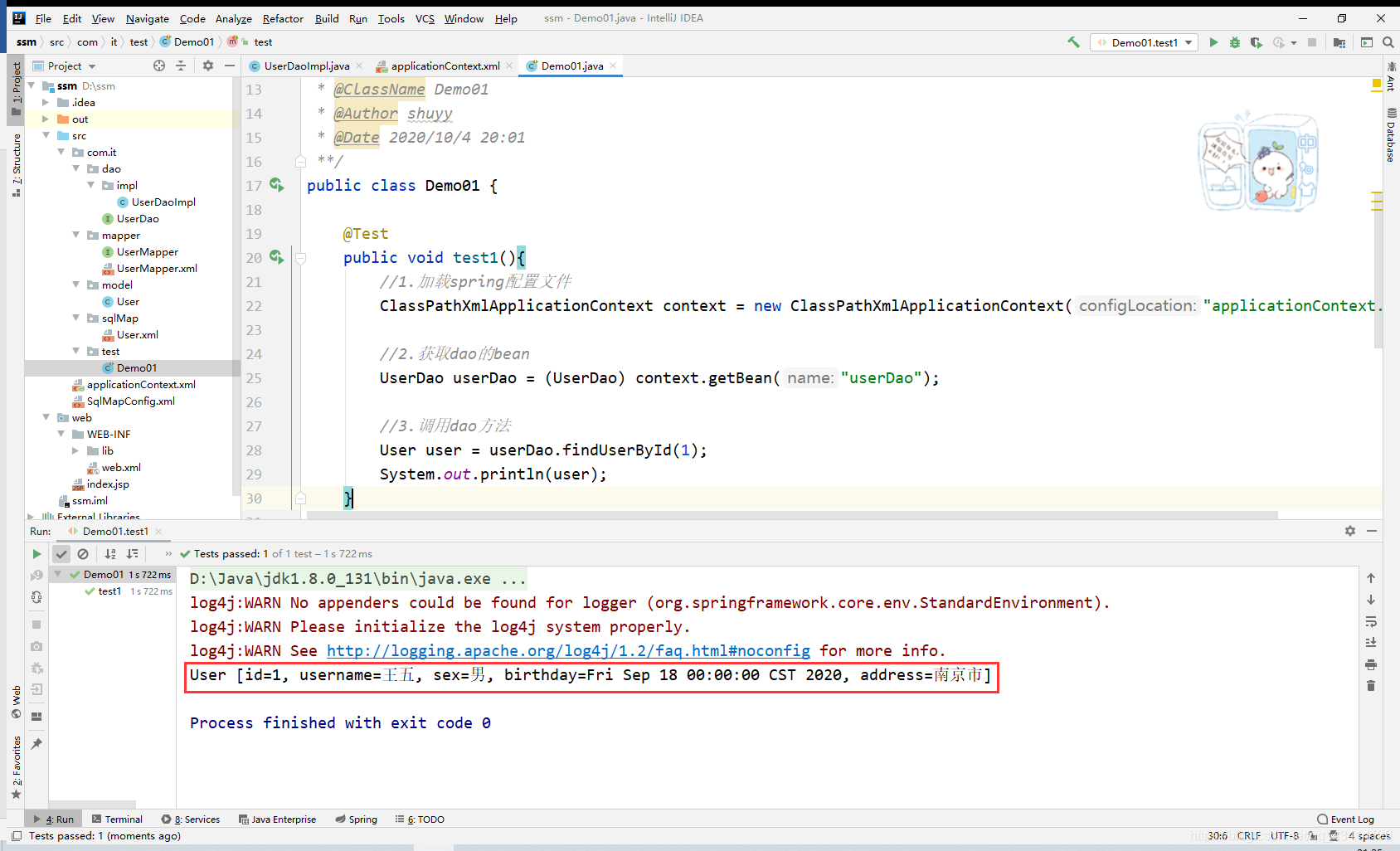Hide the Run panel with minus icon
The width and height of the screenshot is (1400, 851).
click(1372, 531)
